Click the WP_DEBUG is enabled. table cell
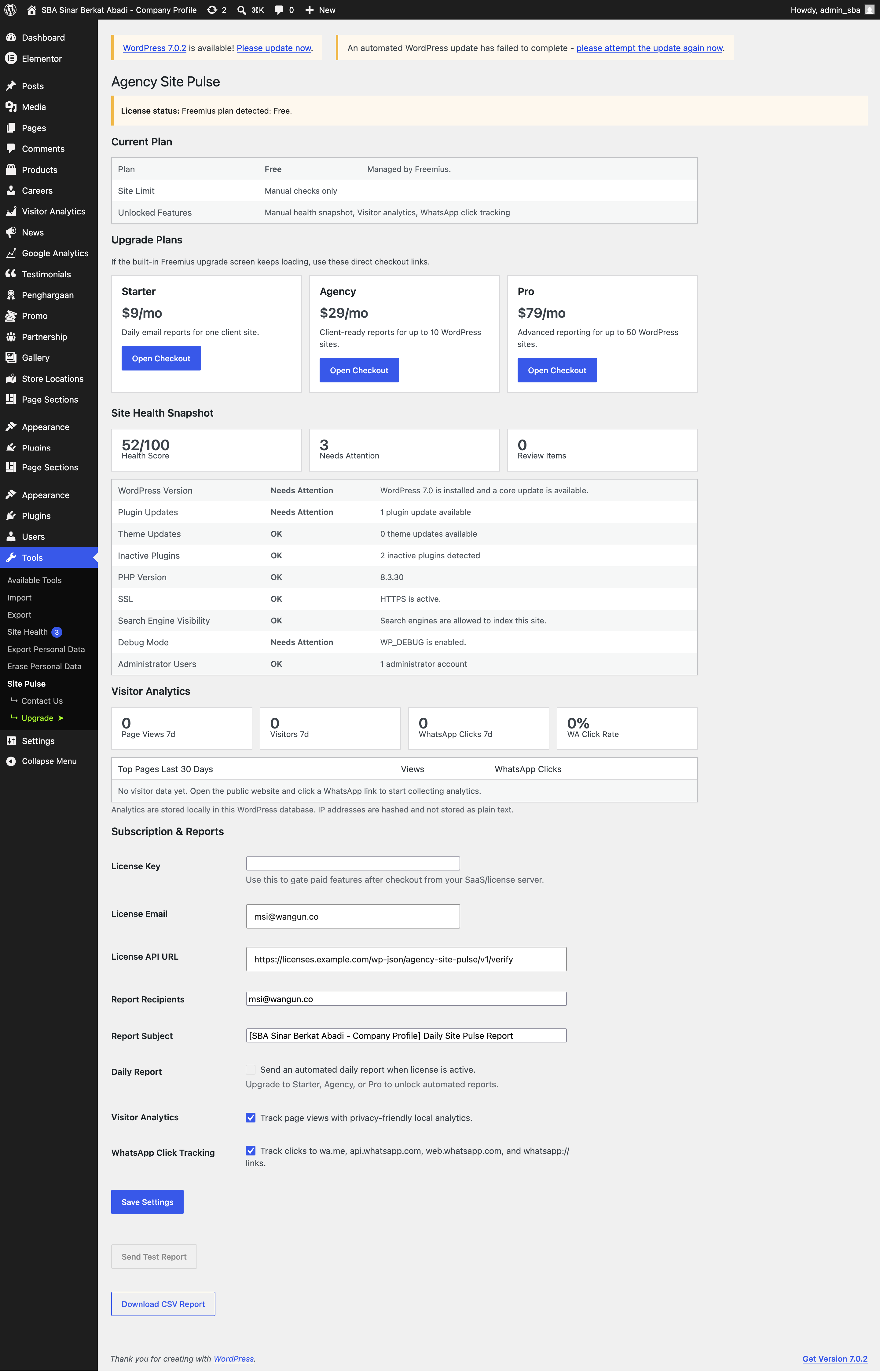880x1372 pixels. [423, 643]
